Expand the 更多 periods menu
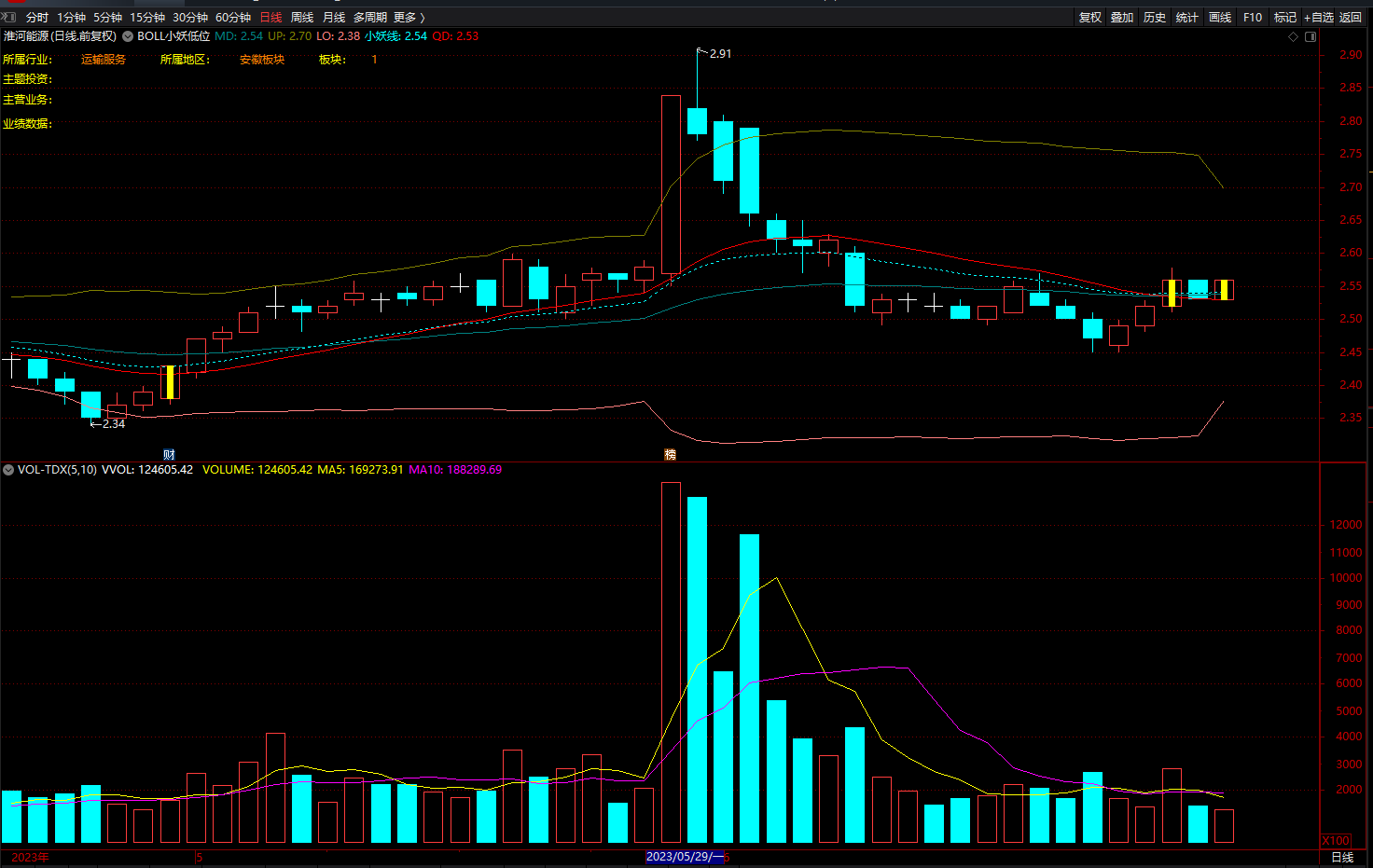 click(409, 18)
